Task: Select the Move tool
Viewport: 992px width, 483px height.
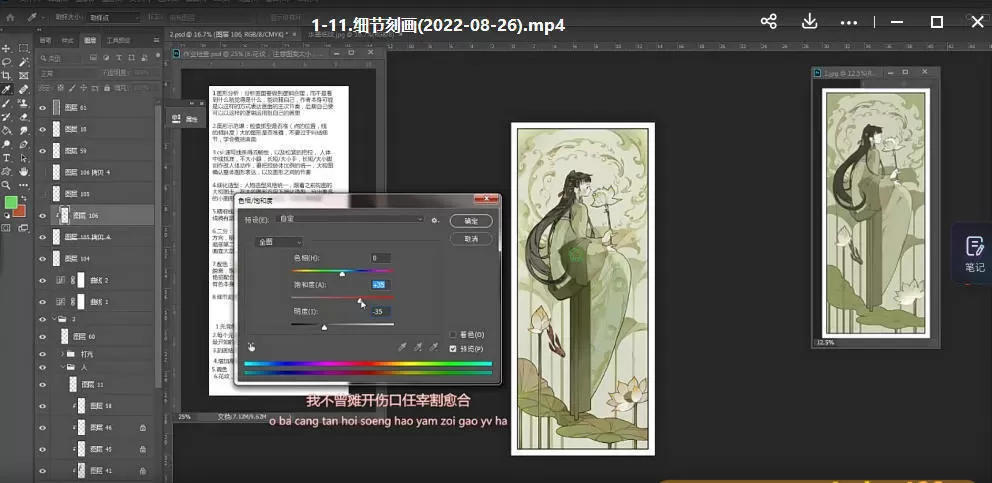Action: (6, 48)
